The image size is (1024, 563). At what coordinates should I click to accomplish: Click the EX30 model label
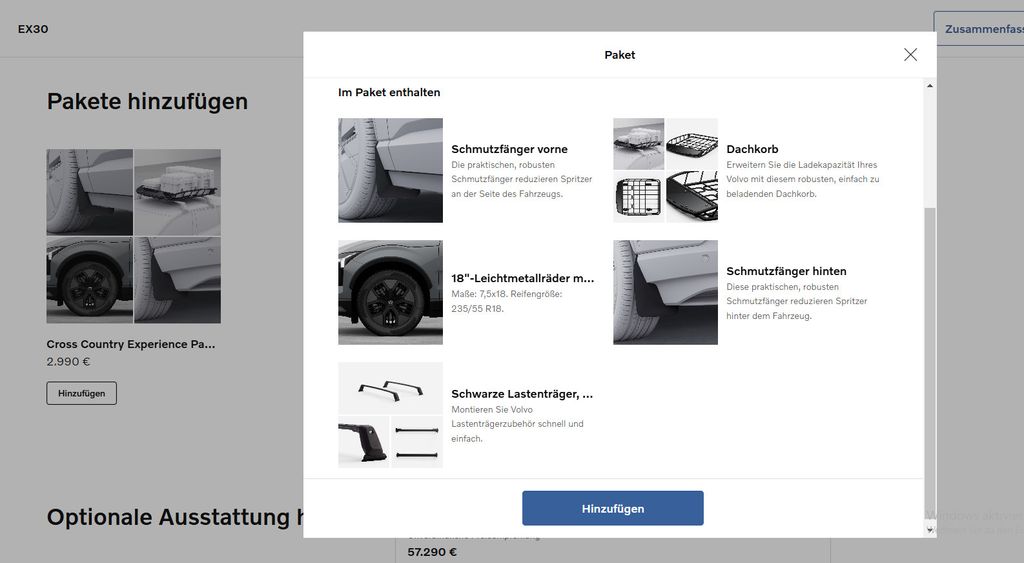[x=33, y=29]
